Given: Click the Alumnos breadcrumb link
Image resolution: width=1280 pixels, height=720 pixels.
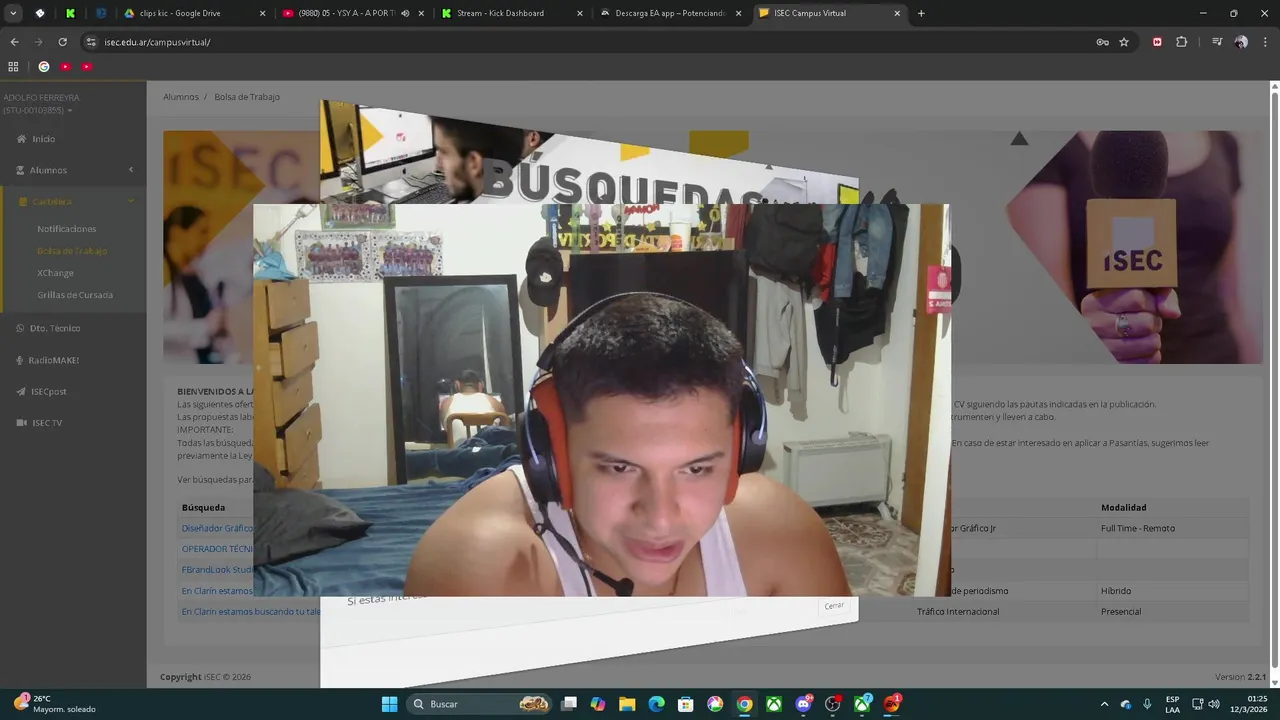Looking at the screenshot, I should [181, 97].
